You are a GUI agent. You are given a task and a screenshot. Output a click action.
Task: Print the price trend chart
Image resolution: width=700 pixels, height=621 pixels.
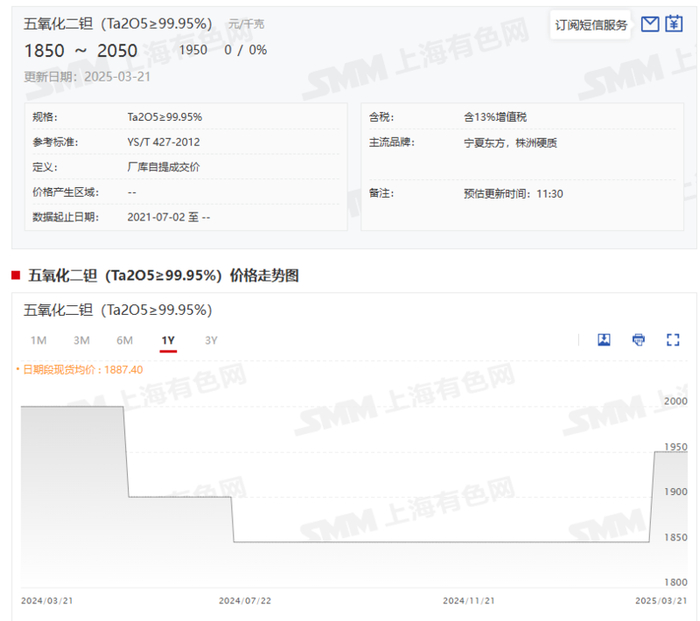(x=638, y=340)
